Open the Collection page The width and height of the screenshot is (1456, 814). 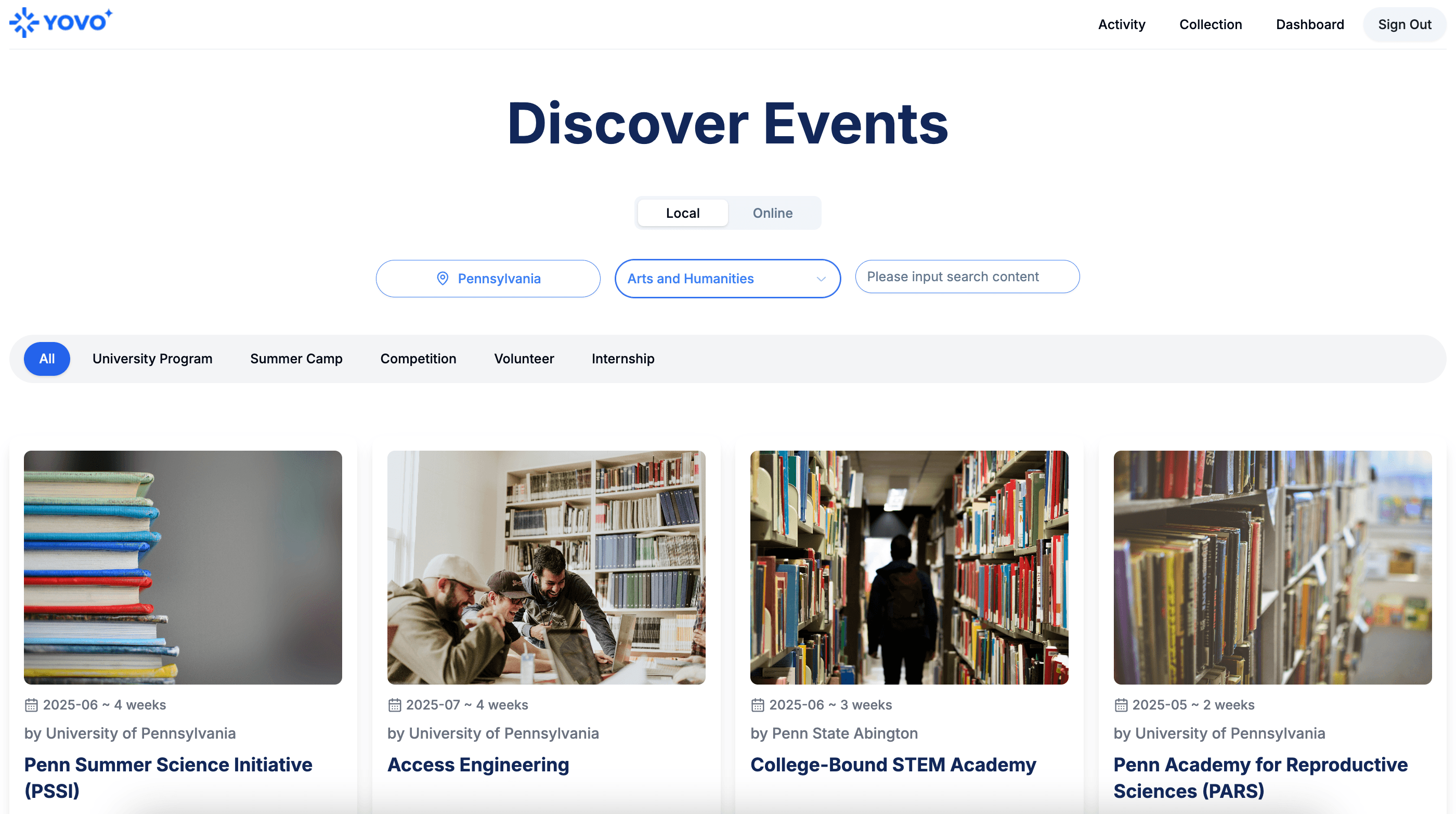[1210, 24]
